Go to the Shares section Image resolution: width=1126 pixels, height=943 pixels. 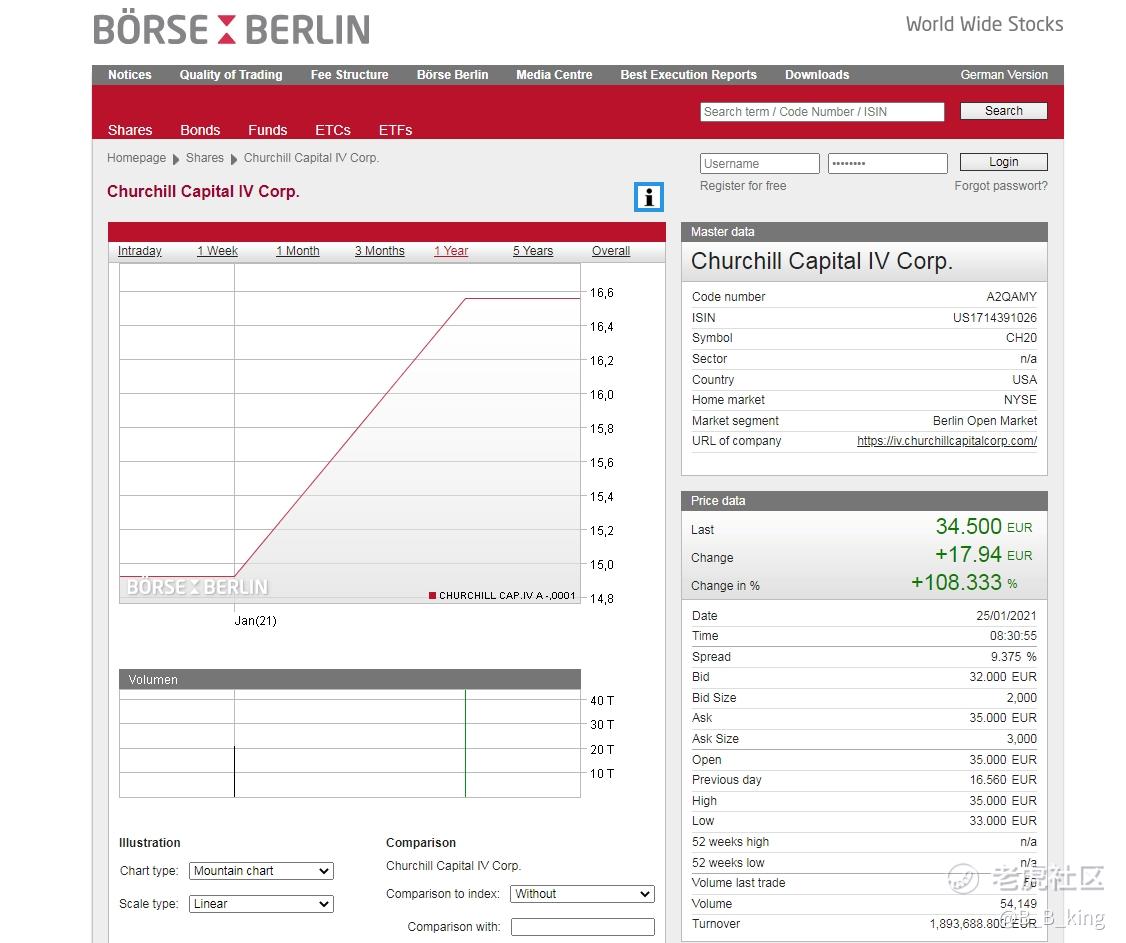click(130, 130)
